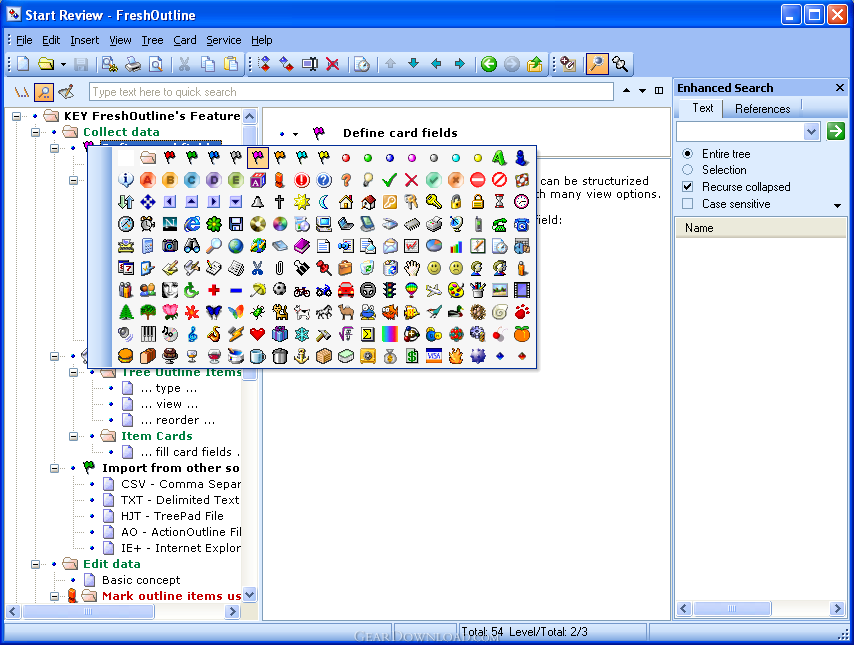
Task: Choose the globe icon in the palette
Action: pos(236,246)
